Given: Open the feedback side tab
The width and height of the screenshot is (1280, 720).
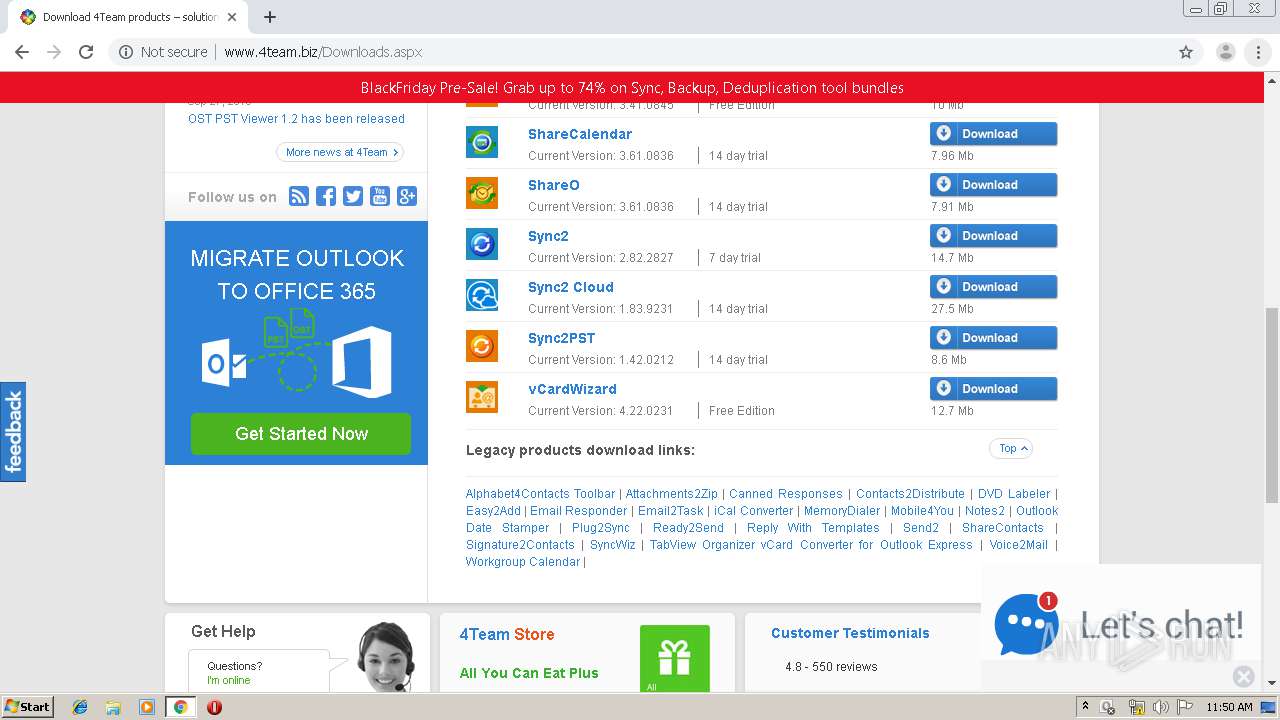Looking at the screenshot, I should (13, 432).
